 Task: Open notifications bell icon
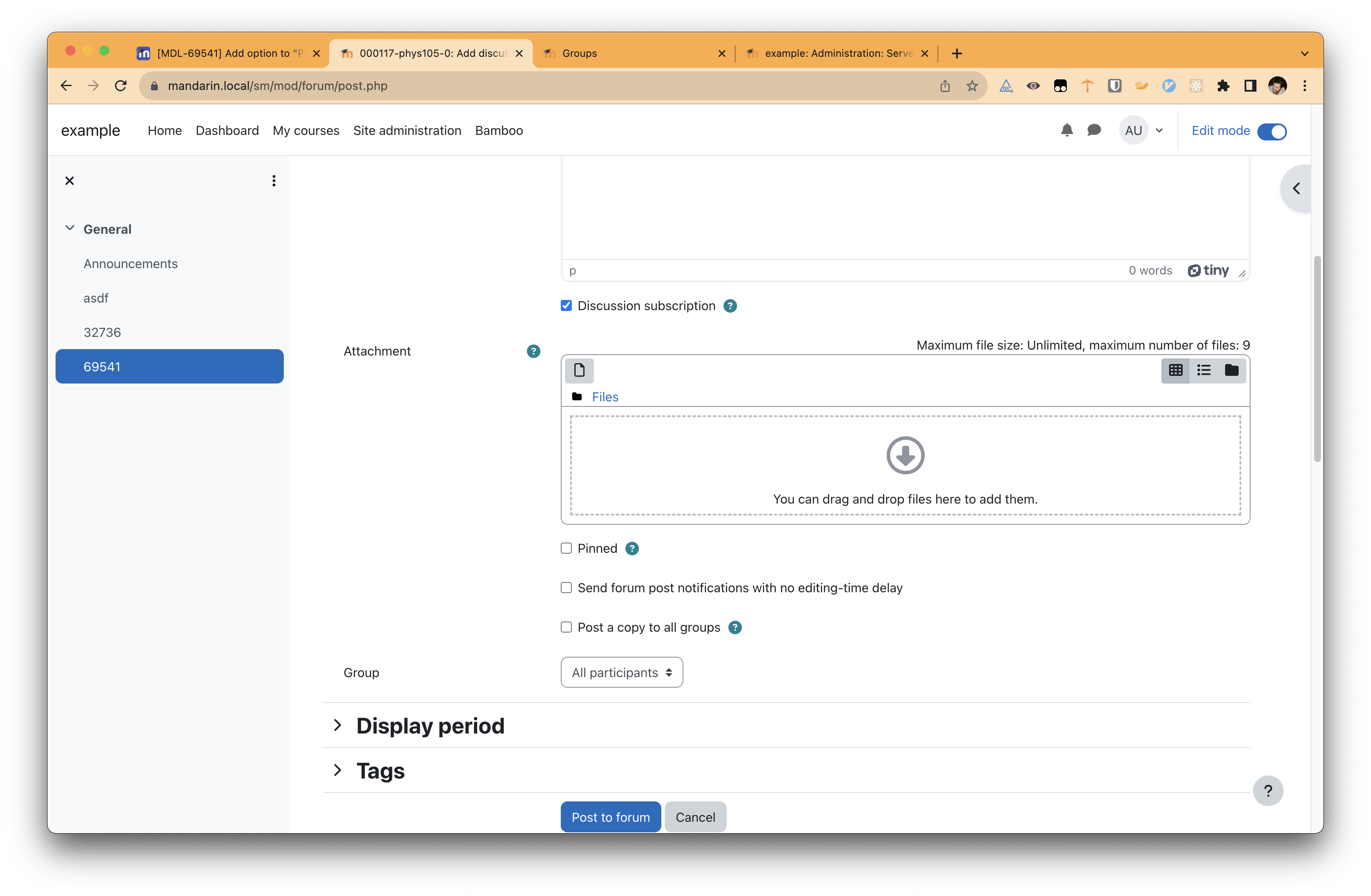coord(1067,130)
